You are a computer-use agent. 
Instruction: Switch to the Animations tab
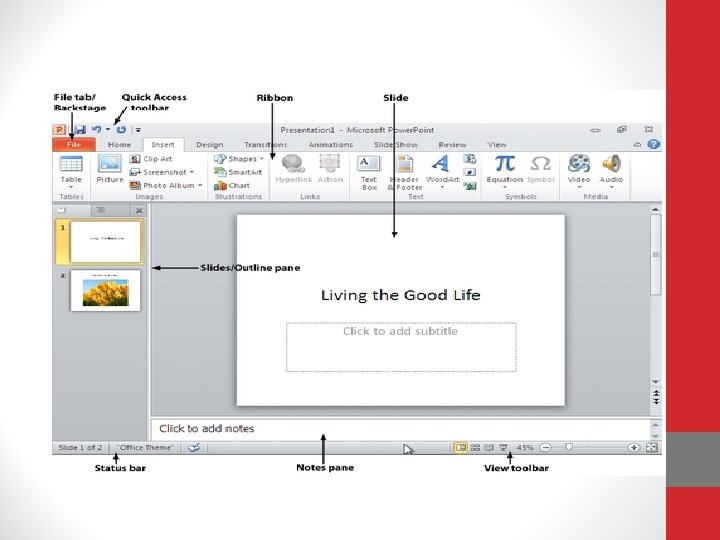(331, 145)
